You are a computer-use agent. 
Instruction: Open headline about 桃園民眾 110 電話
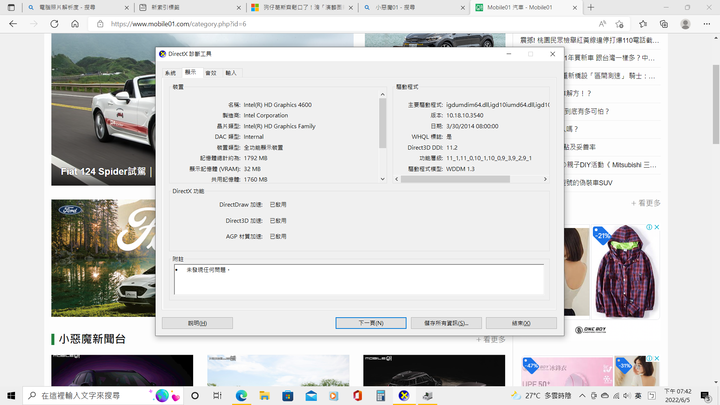590,40
